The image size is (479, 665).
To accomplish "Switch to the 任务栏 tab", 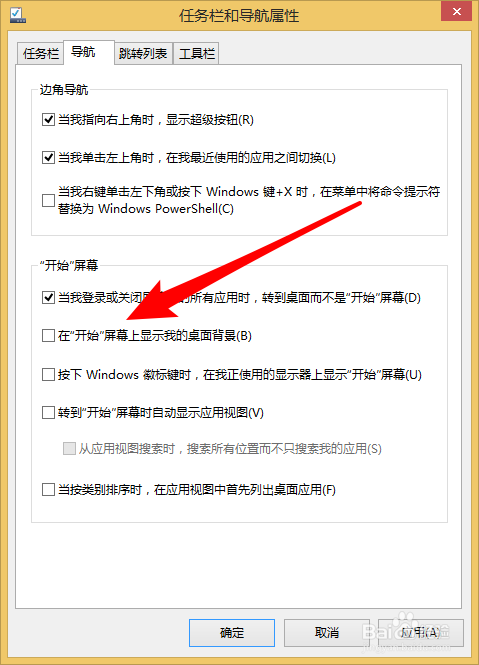I will coord(41,53).
